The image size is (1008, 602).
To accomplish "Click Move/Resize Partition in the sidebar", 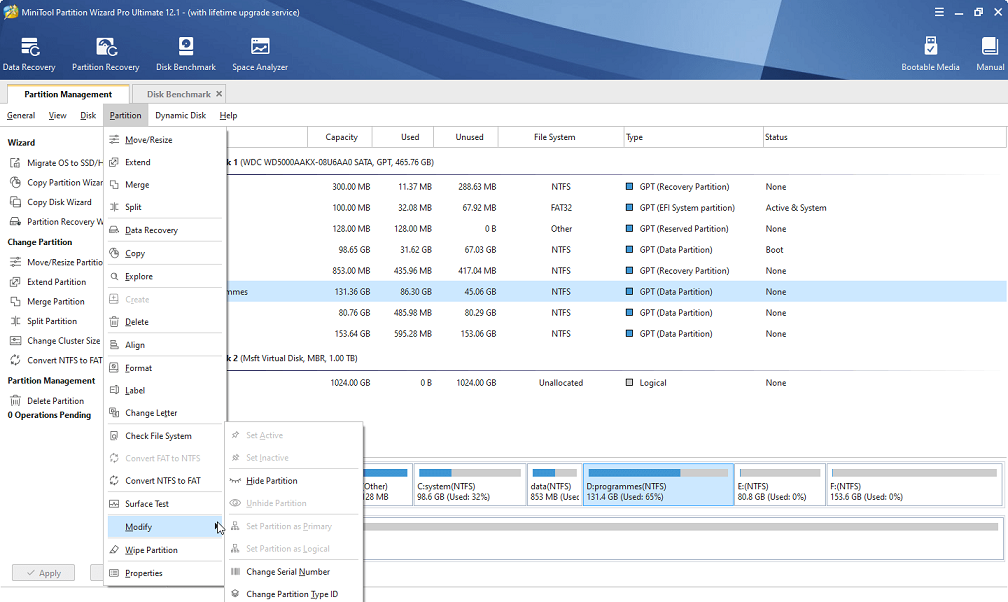I will [x=64, y=262].
